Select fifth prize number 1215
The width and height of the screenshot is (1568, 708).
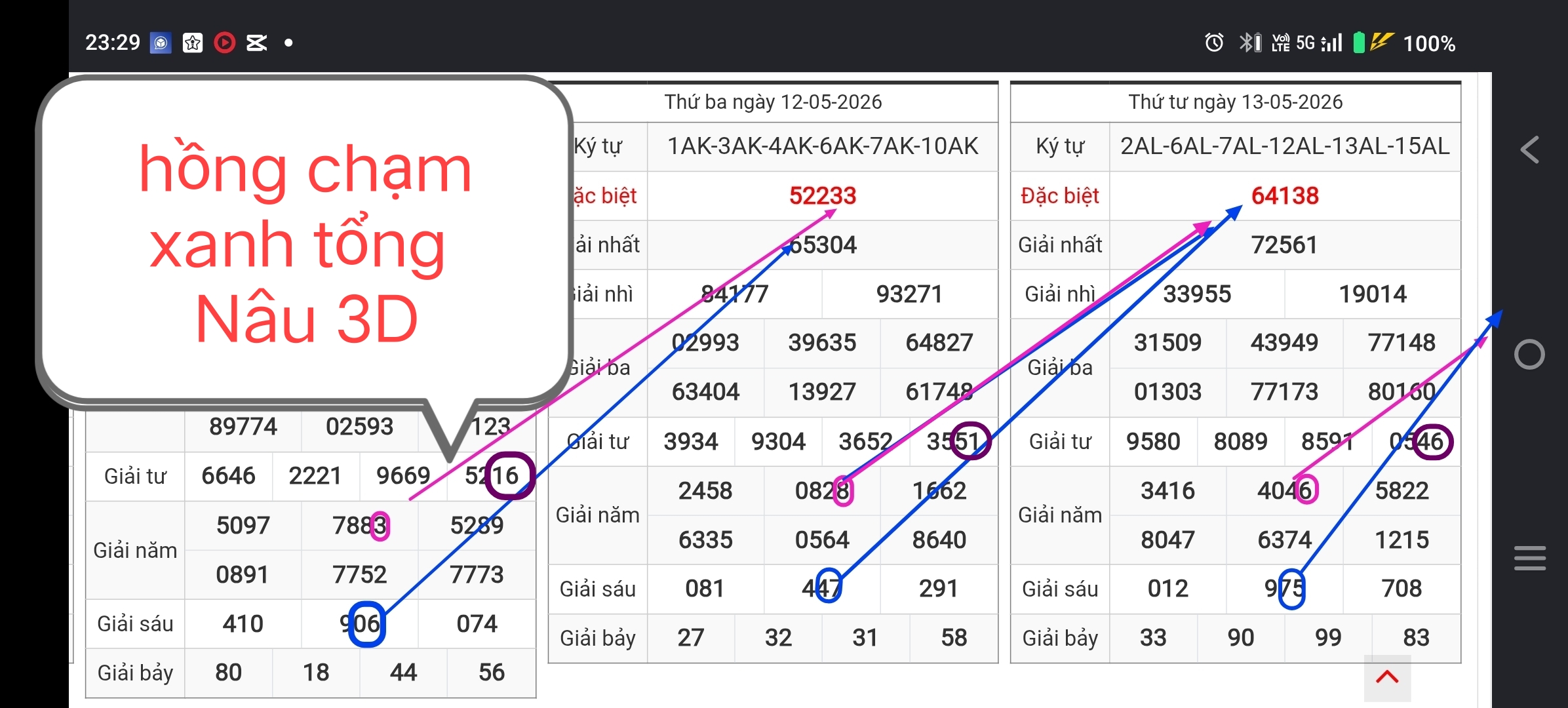[x=1401, y=540]
